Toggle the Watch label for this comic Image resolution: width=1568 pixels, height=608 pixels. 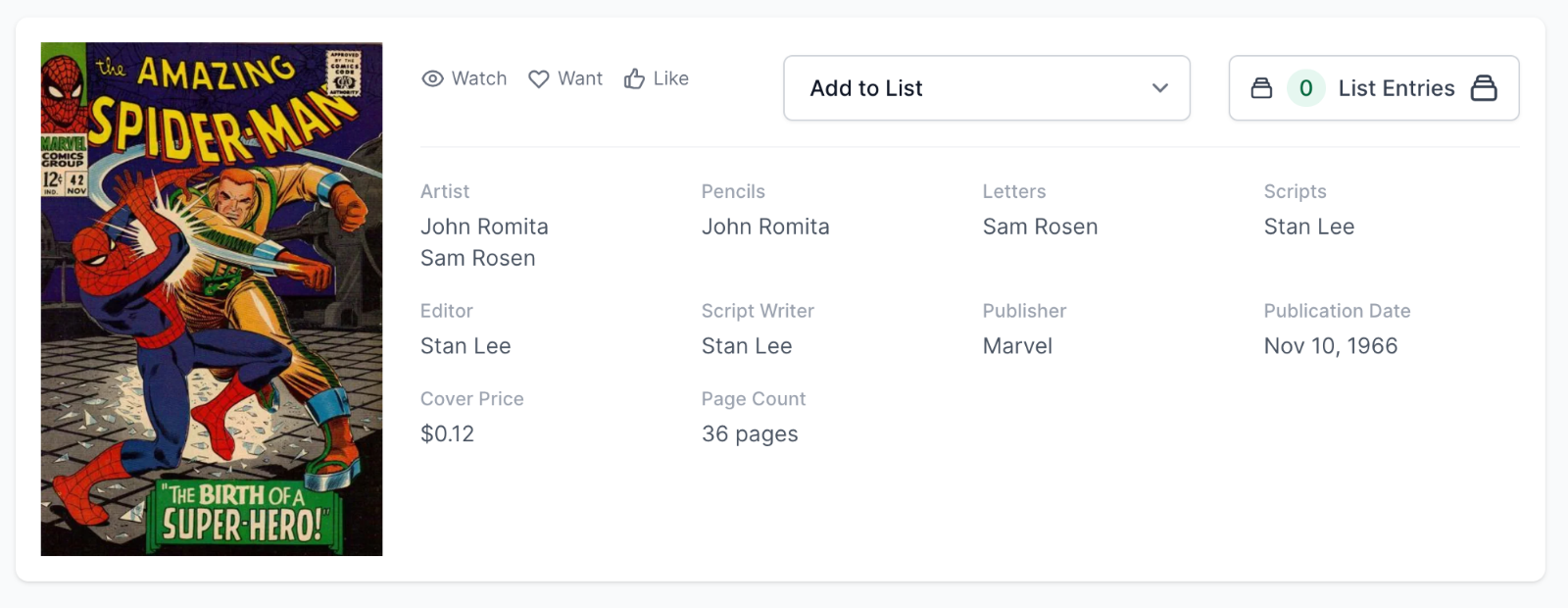tap(478, 78)
